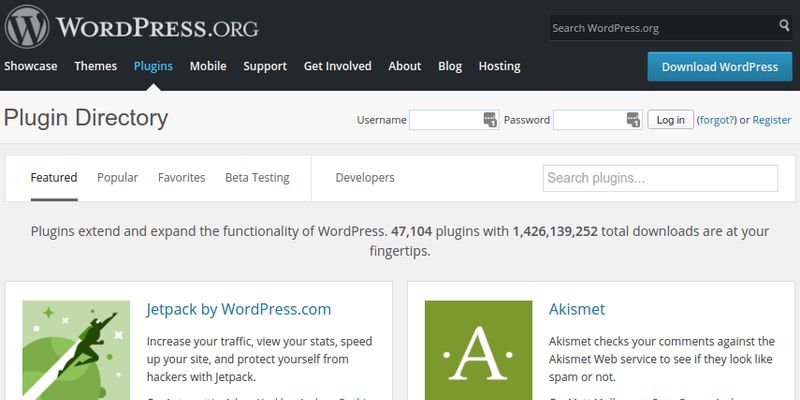This screenshot has width=800, height=400.
Task: Open the Developers tab
Action: pos(365,178)
